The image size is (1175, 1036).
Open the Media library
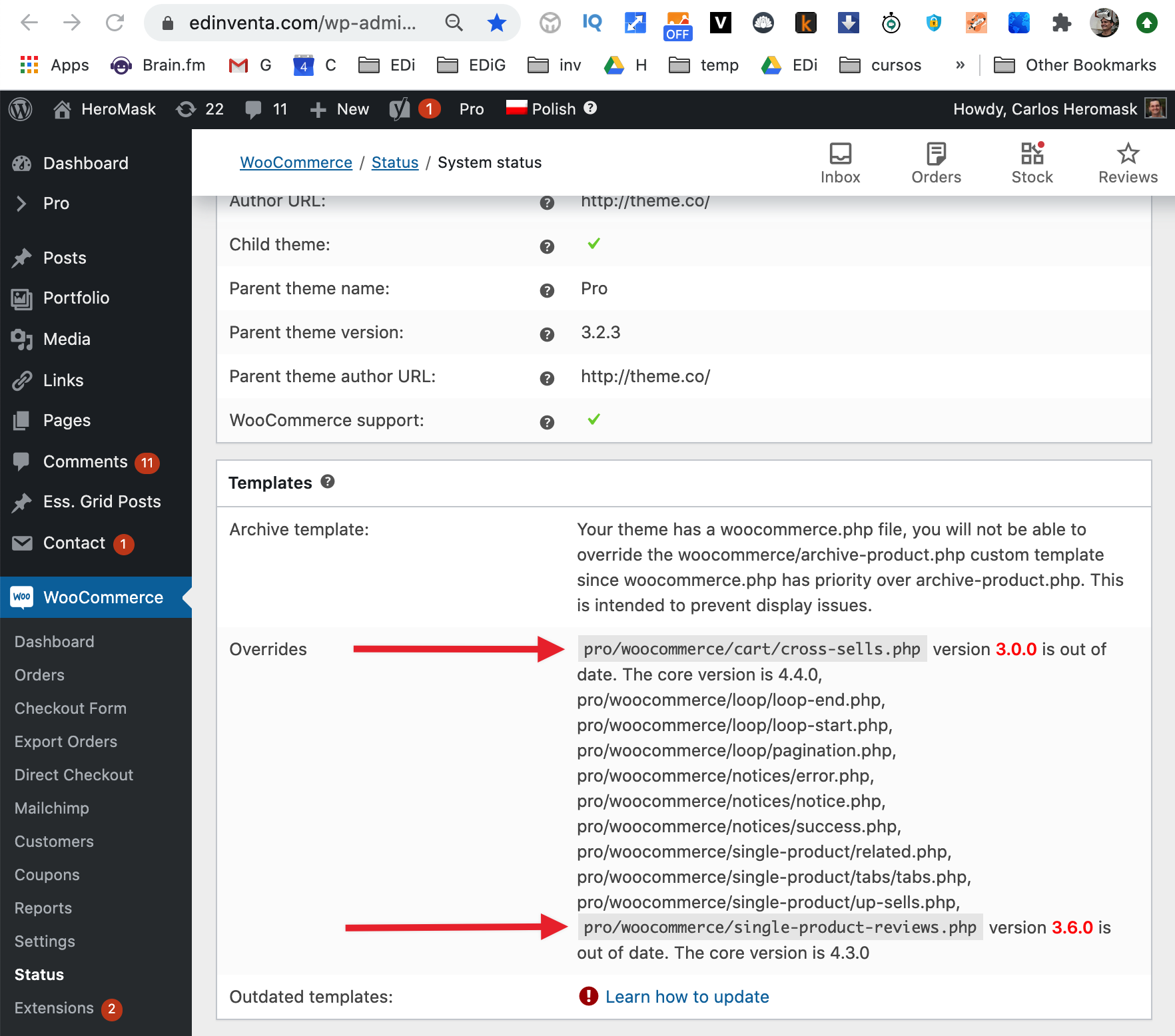coord(96,339)
